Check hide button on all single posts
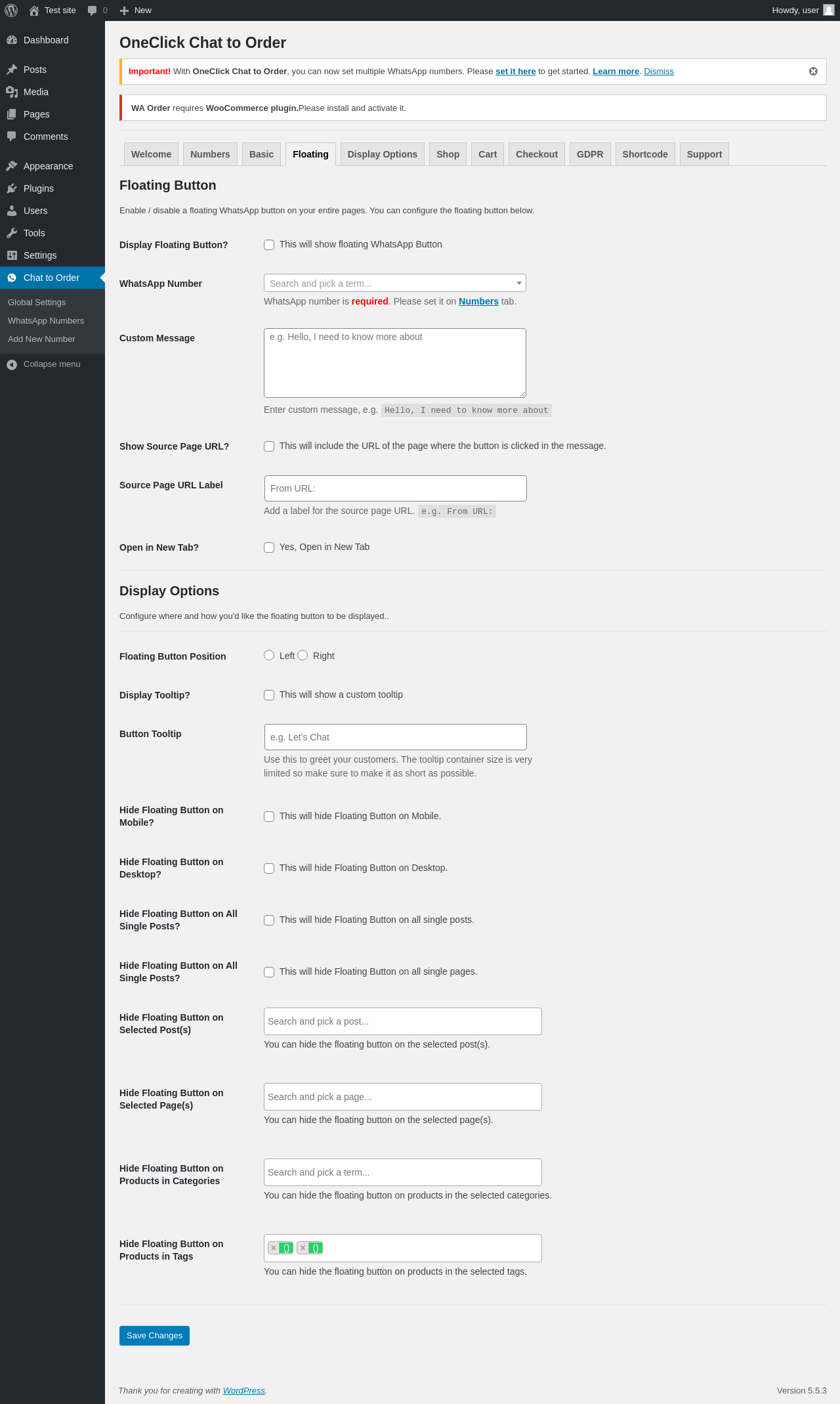The width and height of the screenshot is (840, 1404). coord(269,920)
